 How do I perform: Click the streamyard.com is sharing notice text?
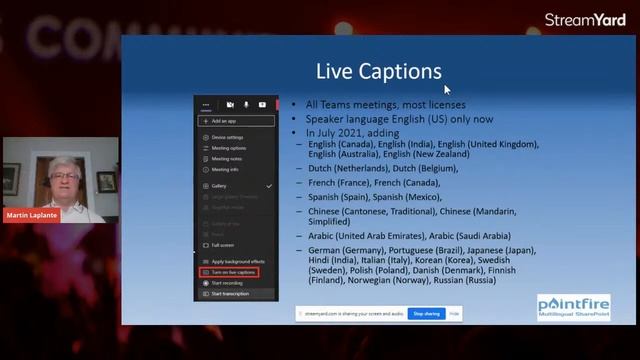coord(354,314)
